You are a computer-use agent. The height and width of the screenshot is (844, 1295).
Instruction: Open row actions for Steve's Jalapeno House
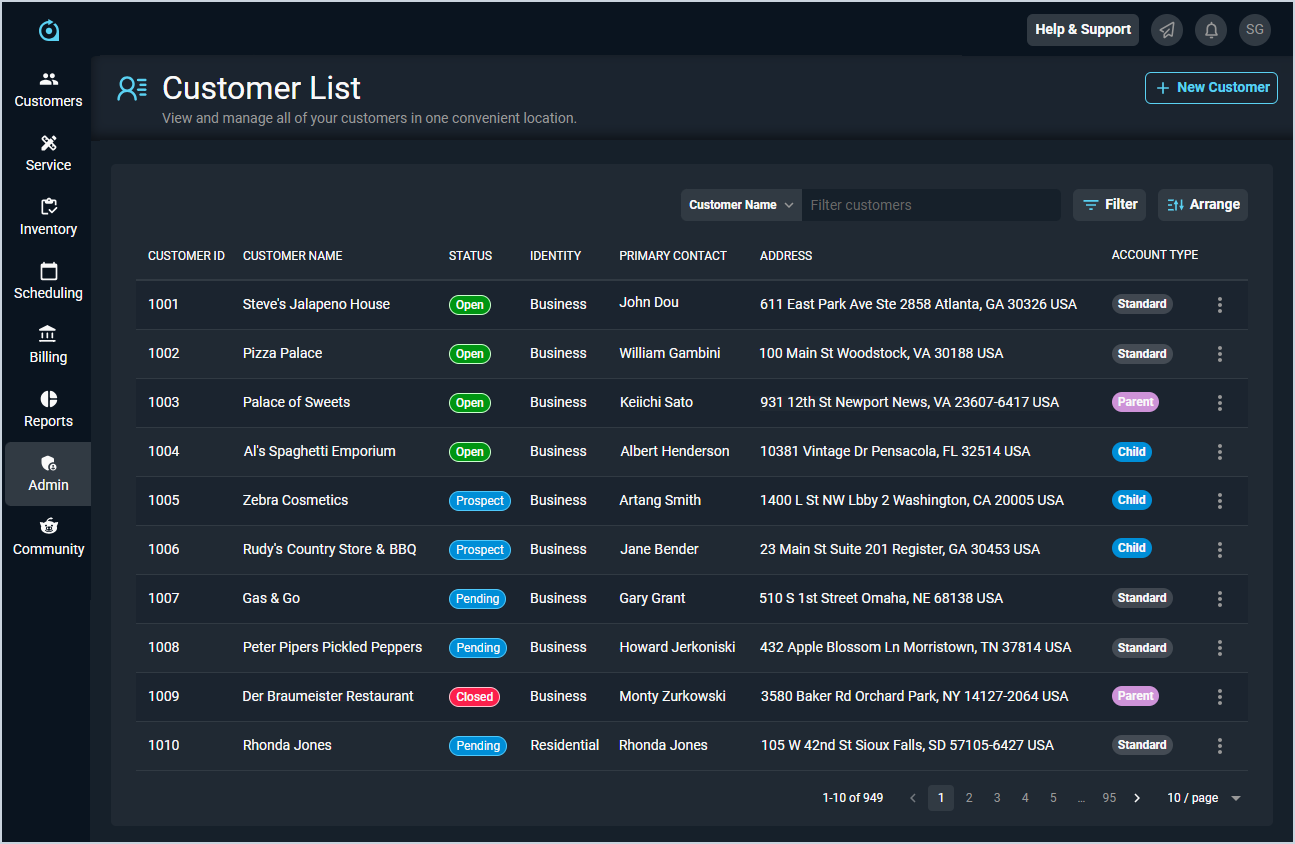1219,305
